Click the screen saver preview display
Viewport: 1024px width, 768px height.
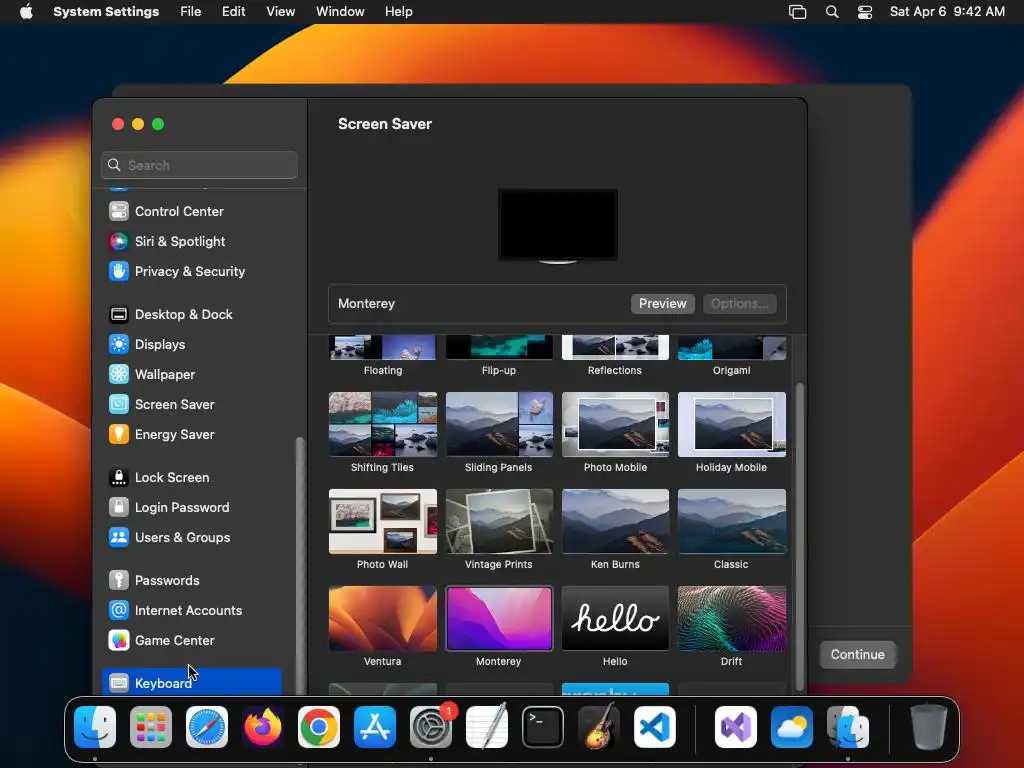click(x=558, y=226)
